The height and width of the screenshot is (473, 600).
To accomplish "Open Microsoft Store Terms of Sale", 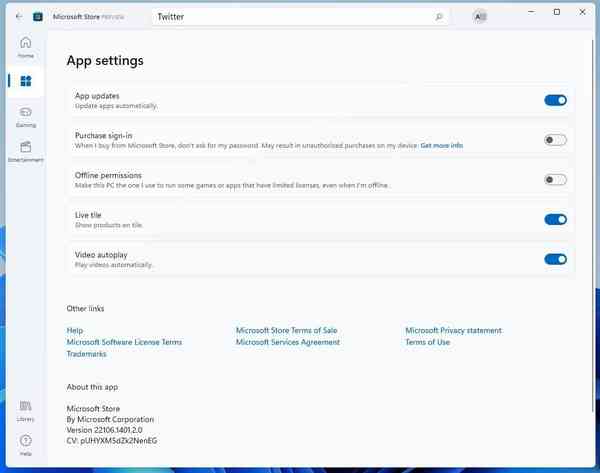I will pyautogui.click(x=287, y=330).
